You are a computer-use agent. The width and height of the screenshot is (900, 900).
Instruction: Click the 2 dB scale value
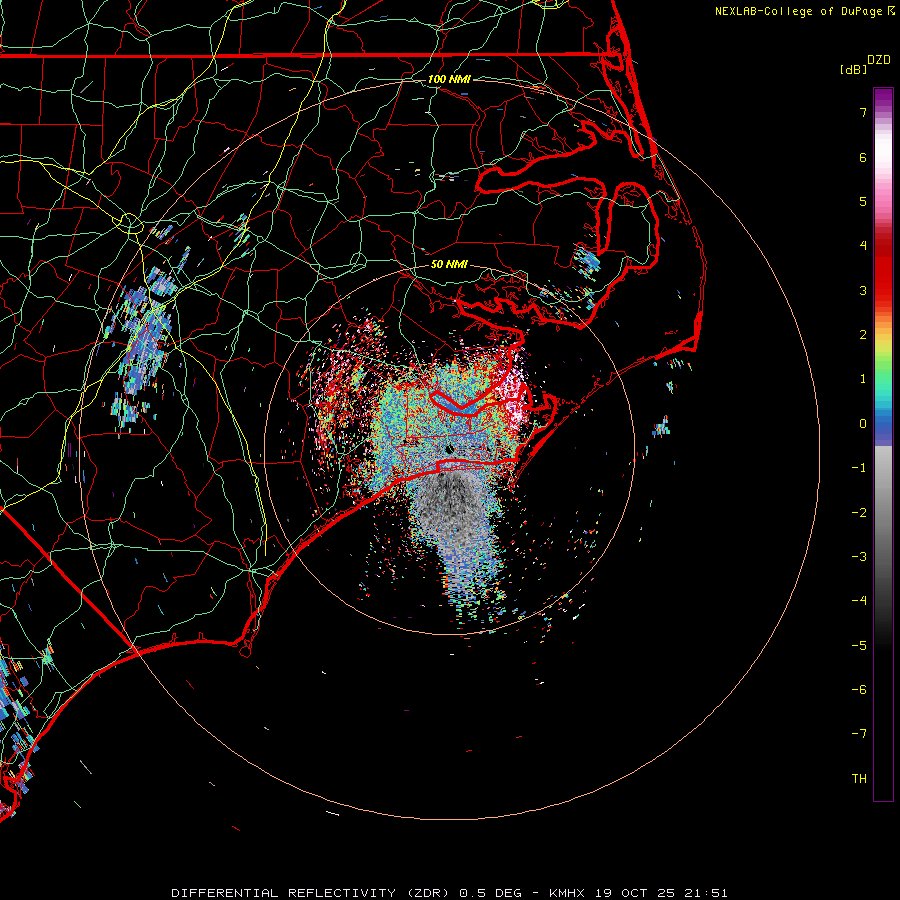(863, 335)
